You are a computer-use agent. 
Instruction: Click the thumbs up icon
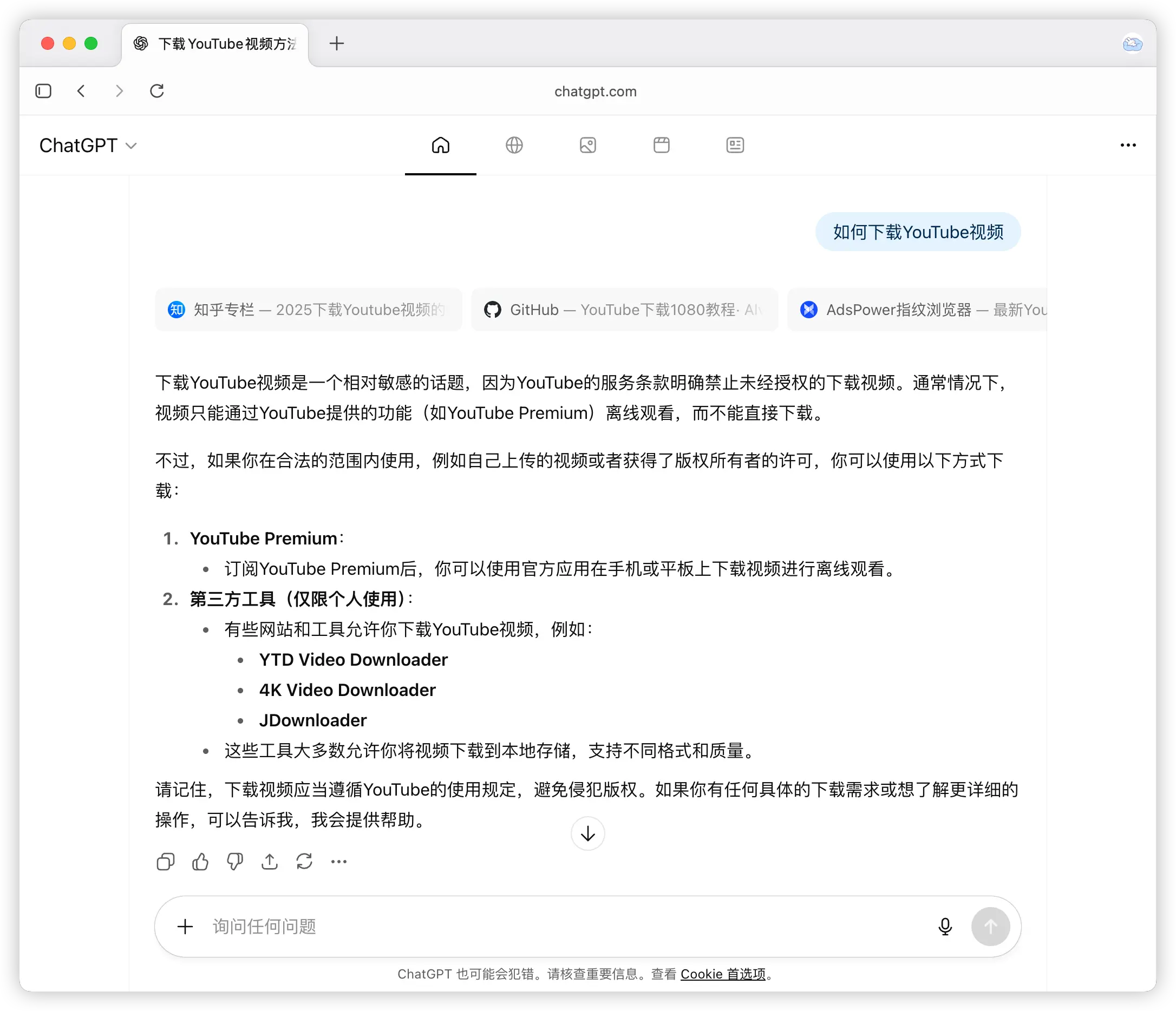tap(200, 862)
